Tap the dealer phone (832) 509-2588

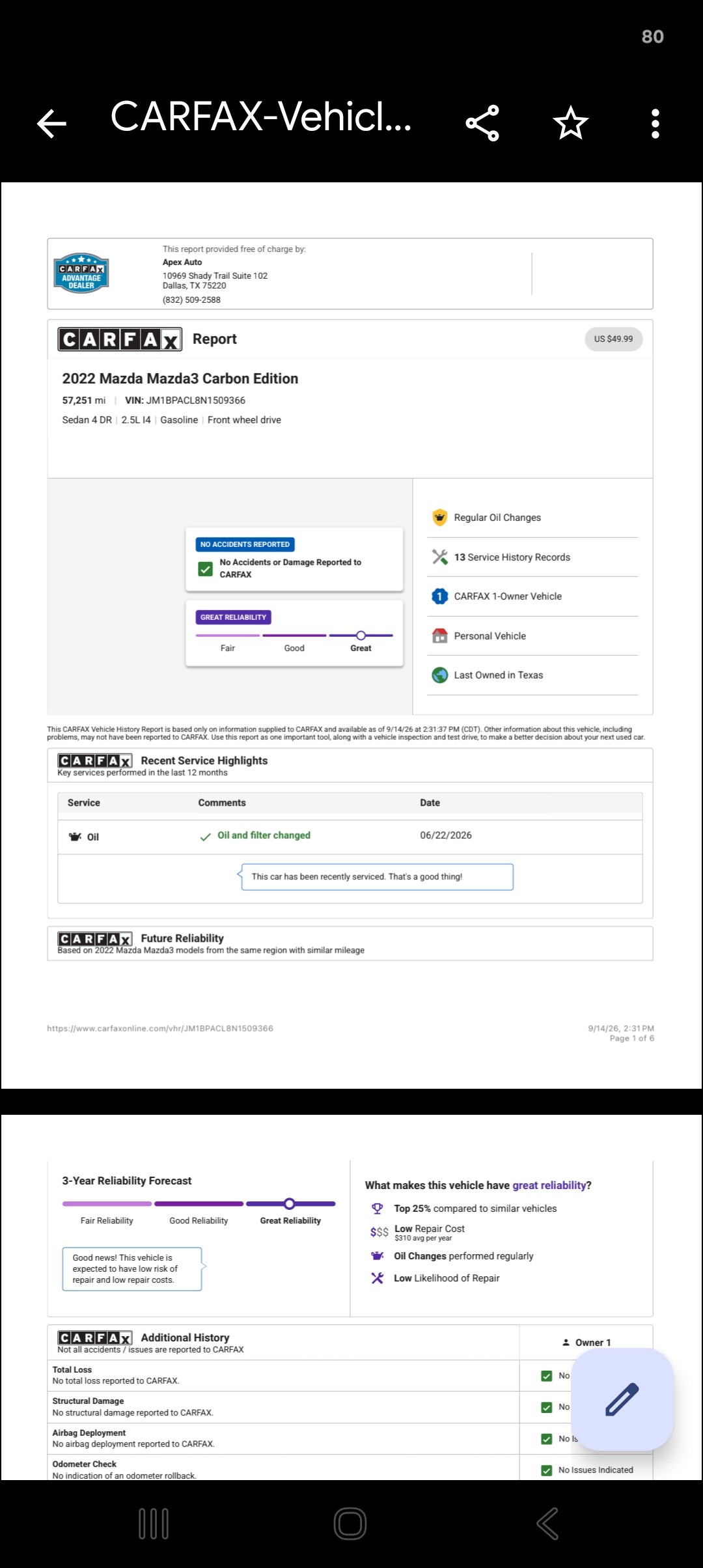point(191,300)
